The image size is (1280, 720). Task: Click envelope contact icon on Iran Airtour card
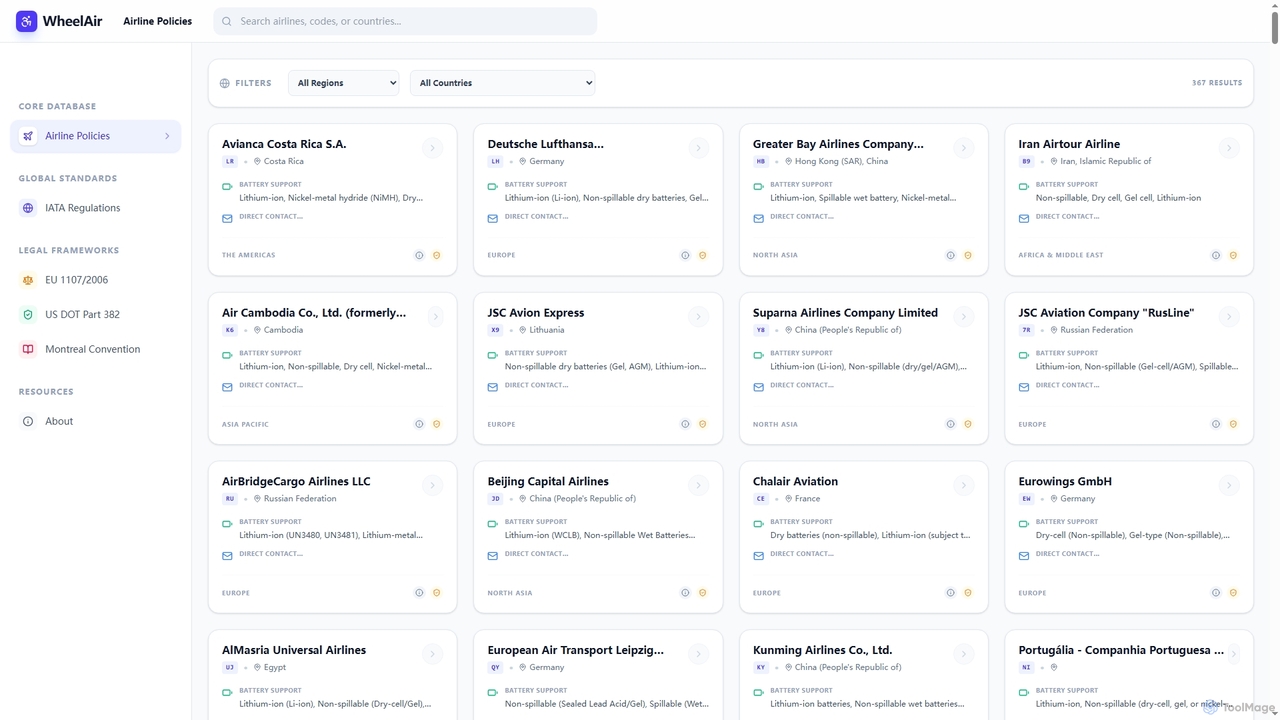click(x=1024, y=218)
